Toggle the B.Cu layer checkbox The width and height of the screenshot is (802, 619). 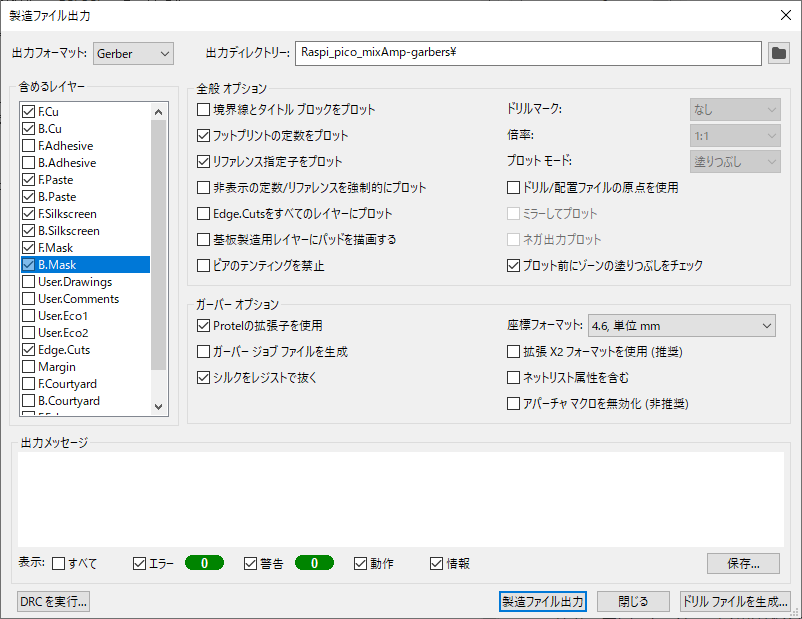point(29,128)
